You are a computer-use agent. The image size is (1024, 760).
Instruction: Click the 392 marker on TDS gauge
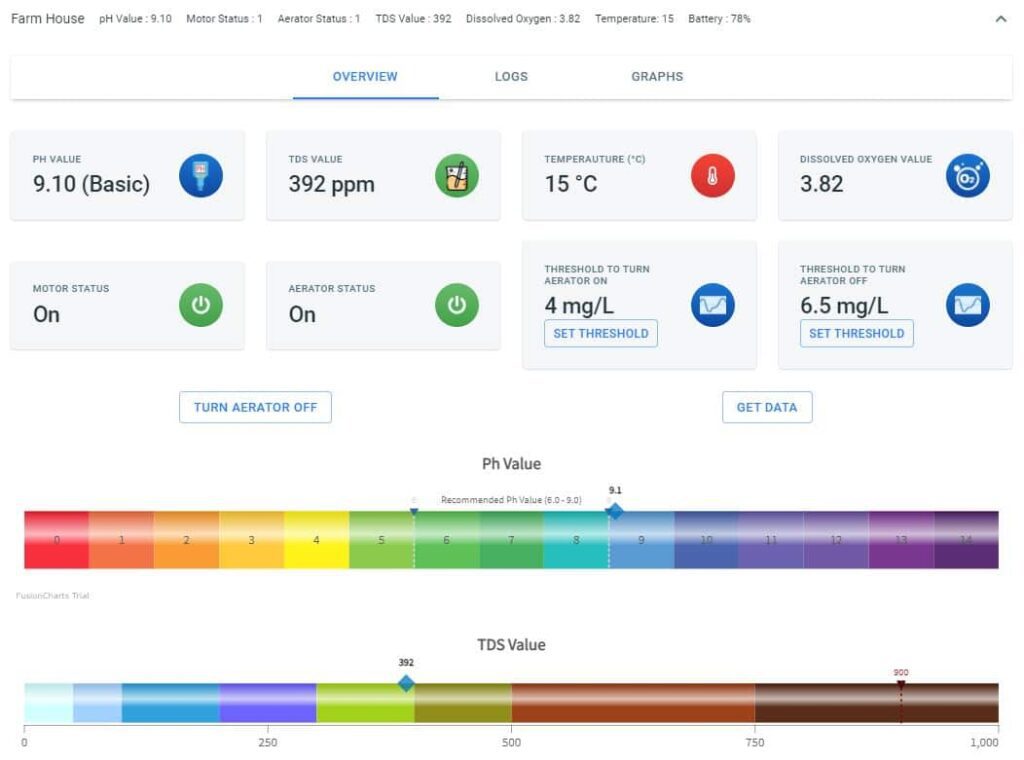[405, 682]
